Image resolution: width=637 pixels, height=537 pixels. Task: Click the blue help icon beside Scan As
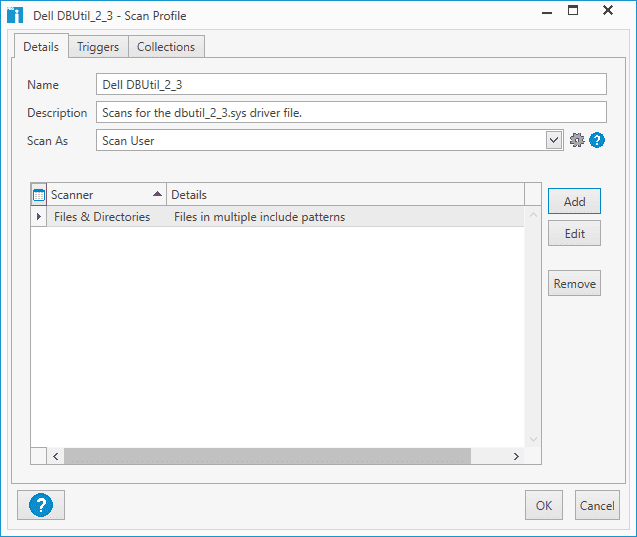pos(597,140)
